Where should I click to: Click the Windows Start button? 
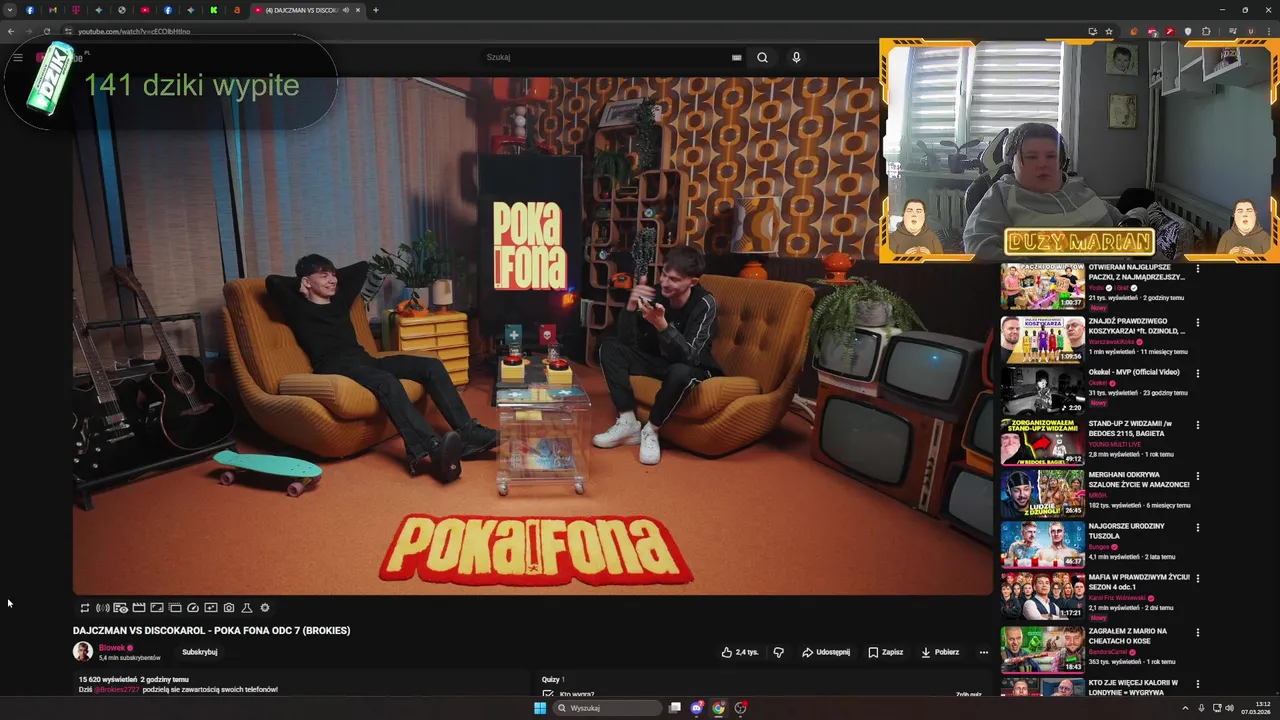click(x=540, y=708)
